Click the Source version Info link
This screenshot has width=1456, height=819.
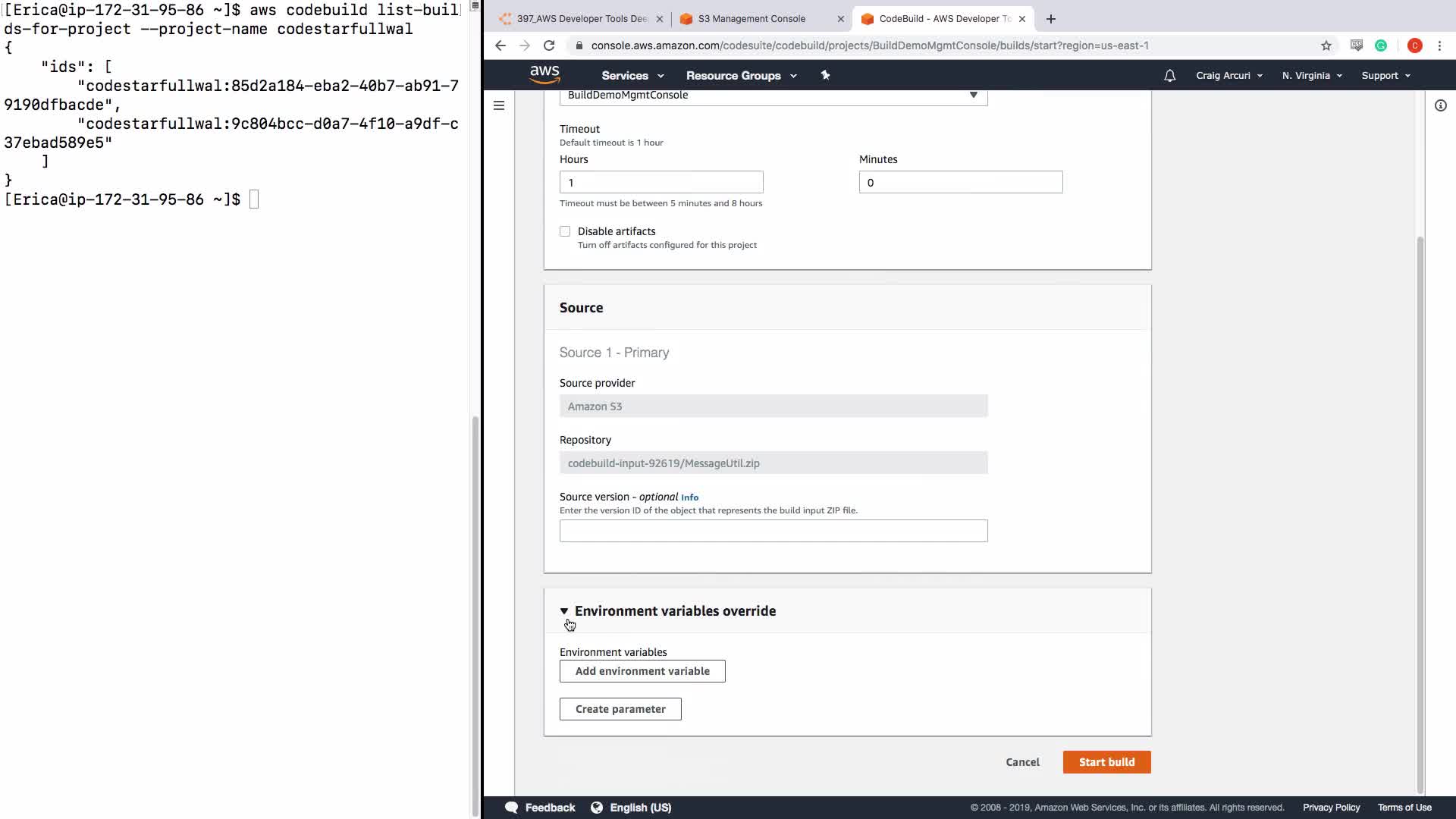tap(689, 497)
